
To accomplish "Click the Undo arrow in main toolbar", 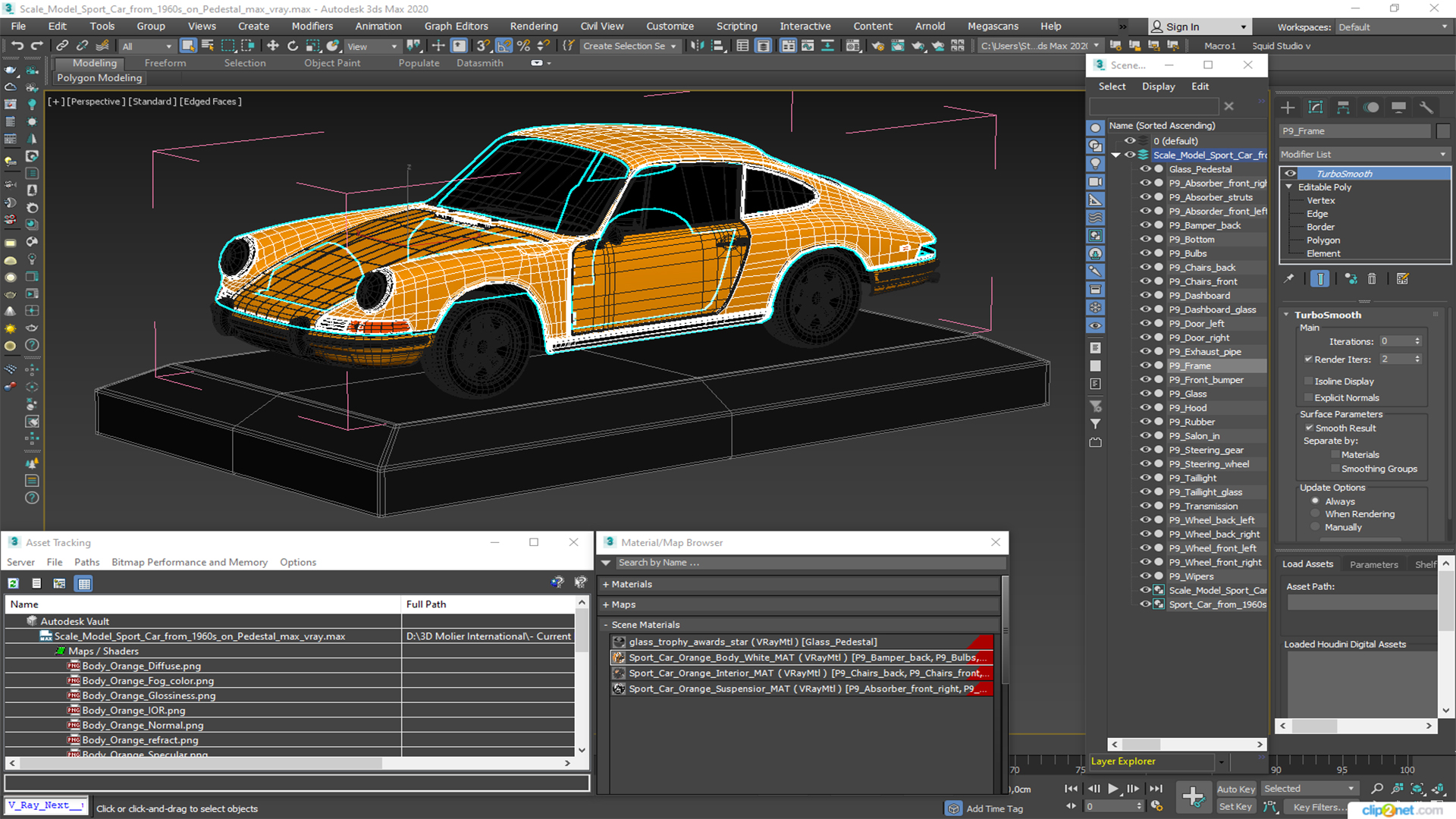I will 17,46.
